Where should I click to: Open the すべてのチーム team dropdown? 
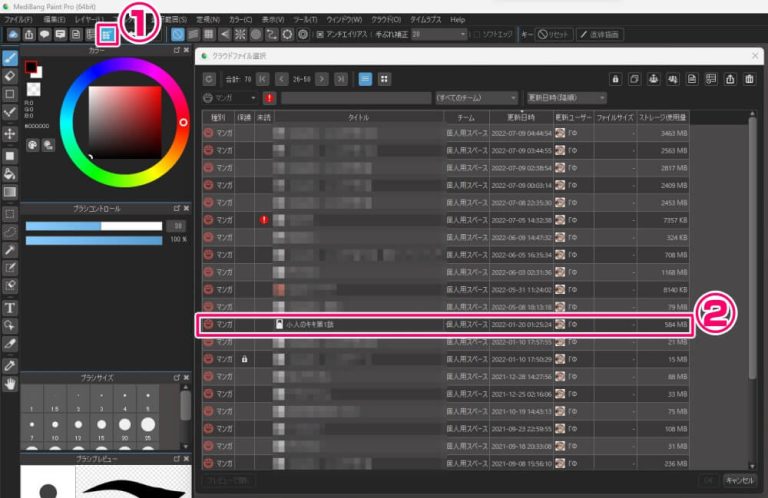click(476, 98)
